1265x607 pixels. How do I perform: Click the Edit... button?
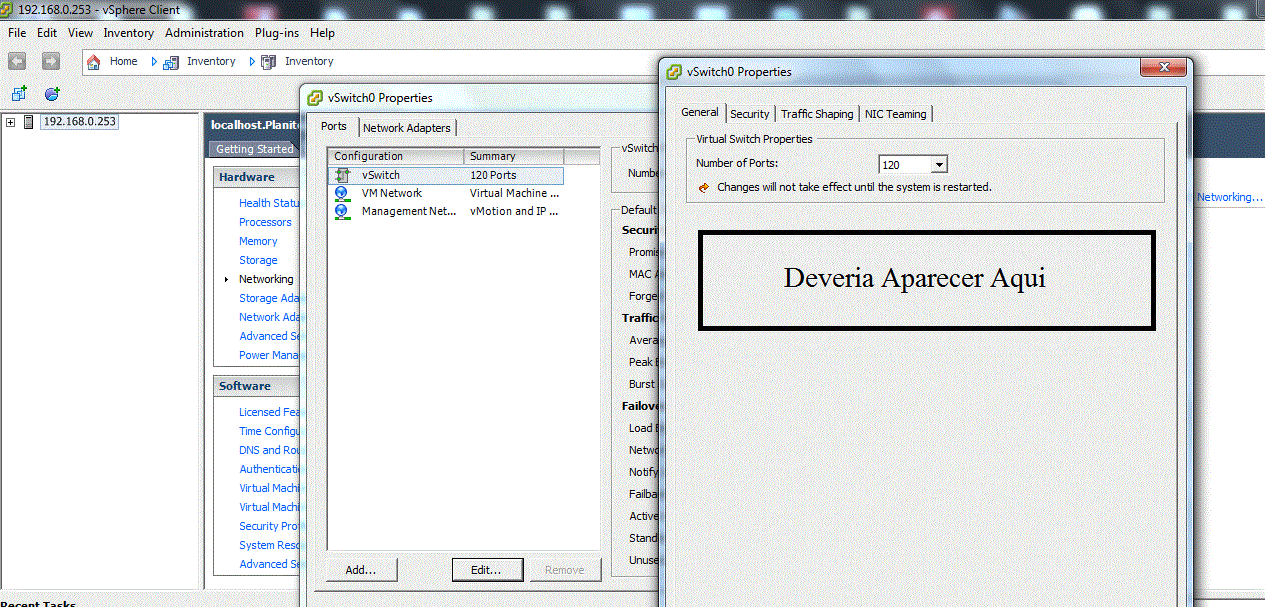tap(487, 569)
